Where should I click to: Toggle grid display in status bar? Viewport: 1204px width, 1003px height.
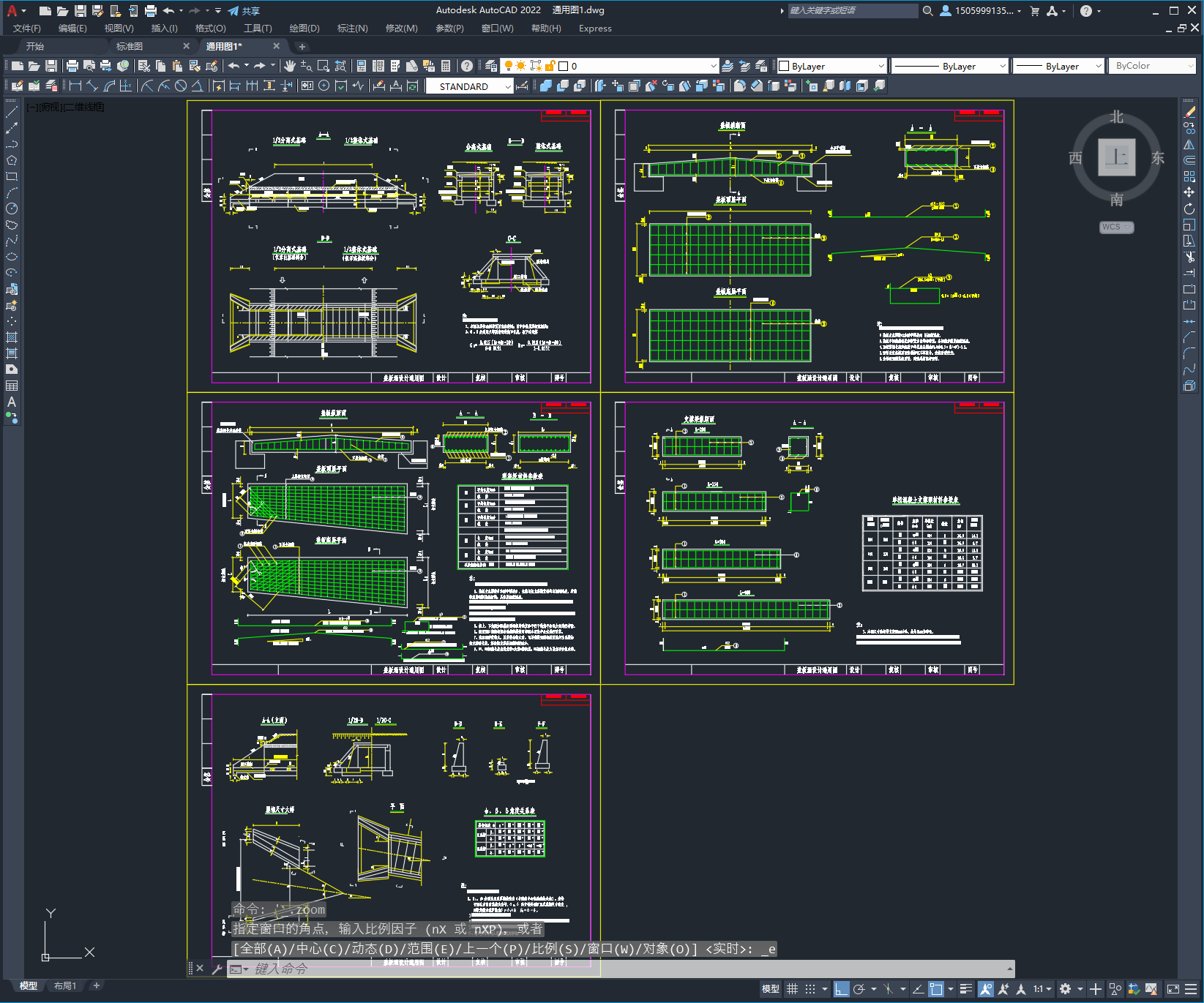792,989
